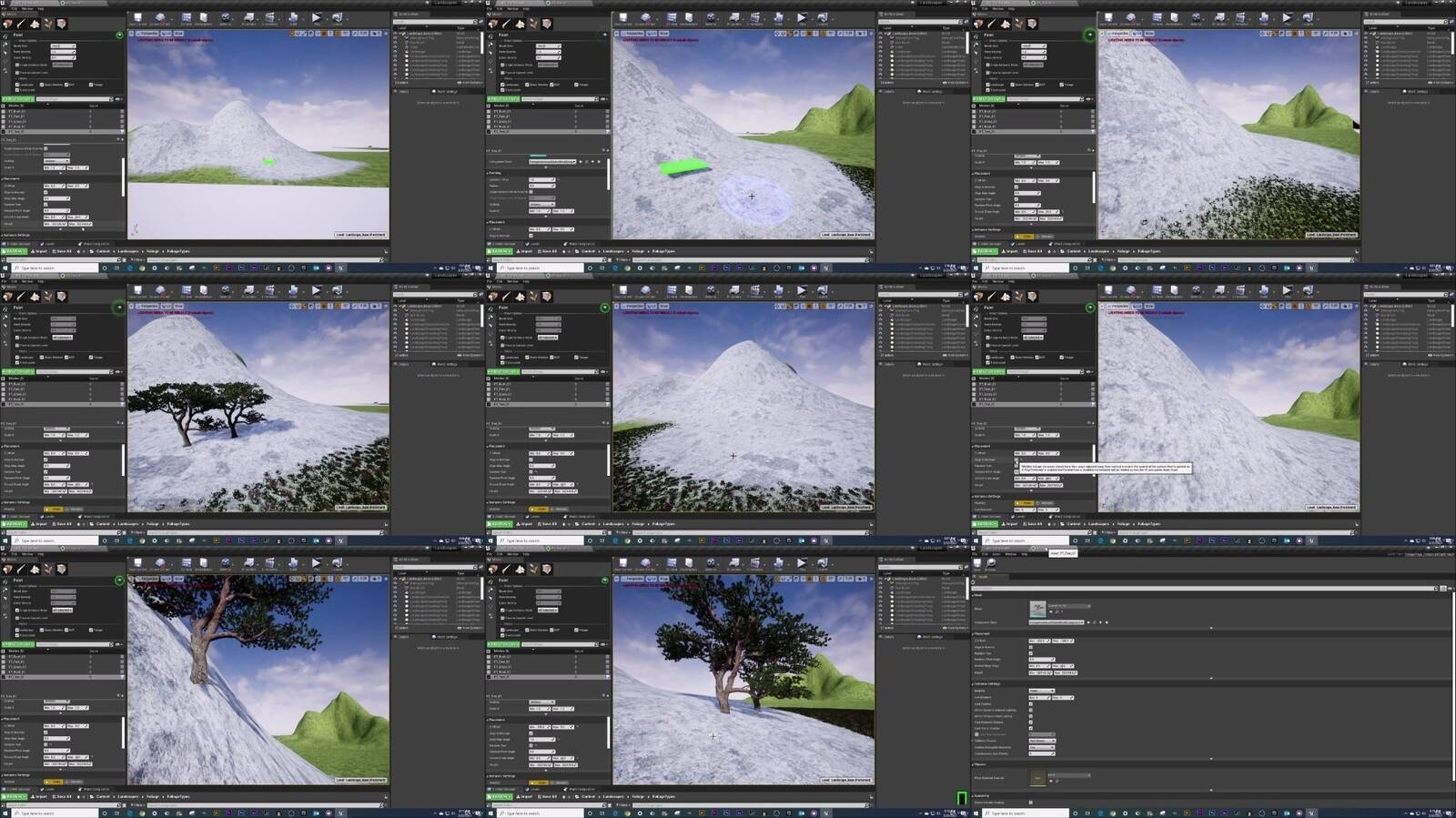Click tree mesh thumbnail in the asset editor
1456x818 pixels.
coord(1037,609)
